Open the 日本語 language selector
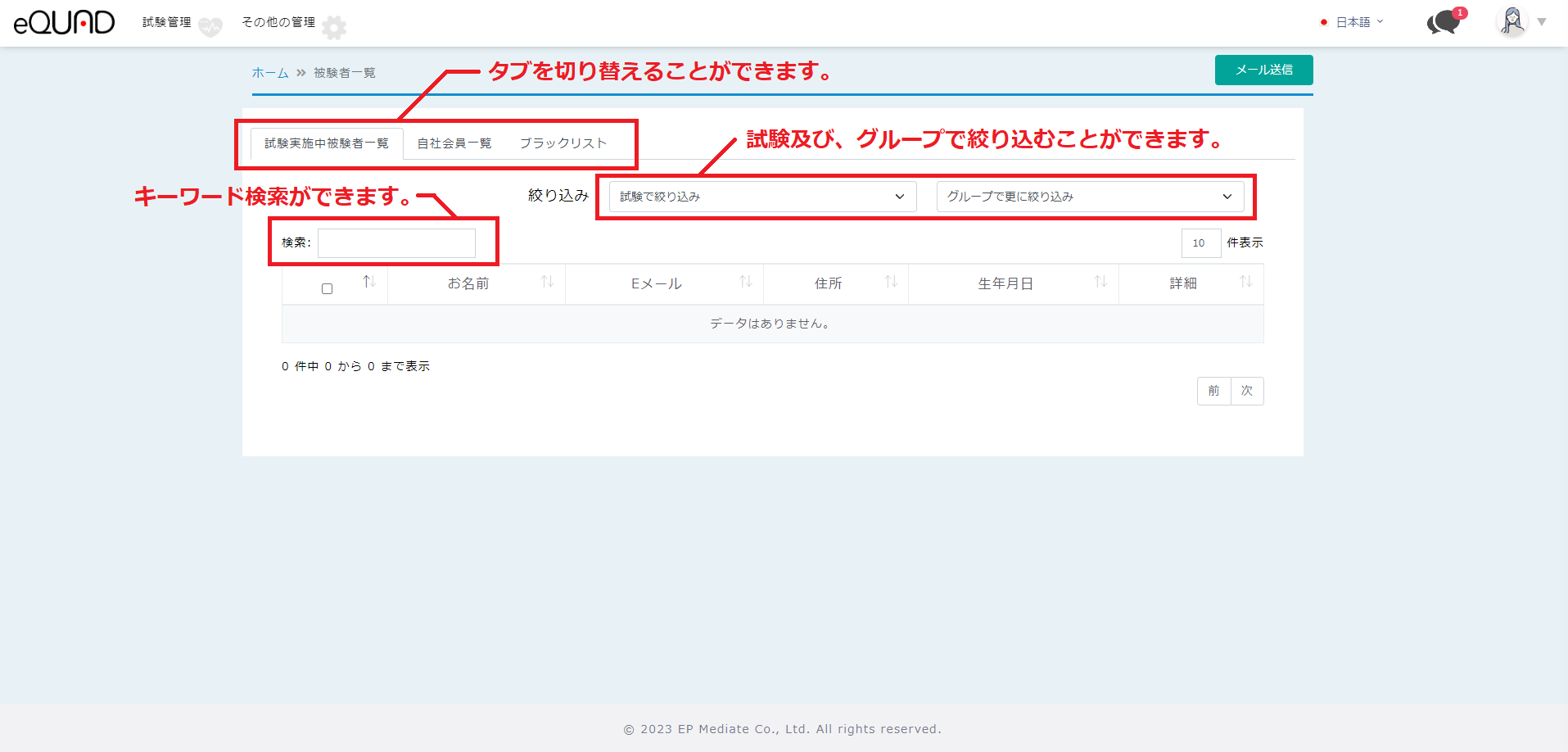1568x752 pixels. tap(1353, 22)
